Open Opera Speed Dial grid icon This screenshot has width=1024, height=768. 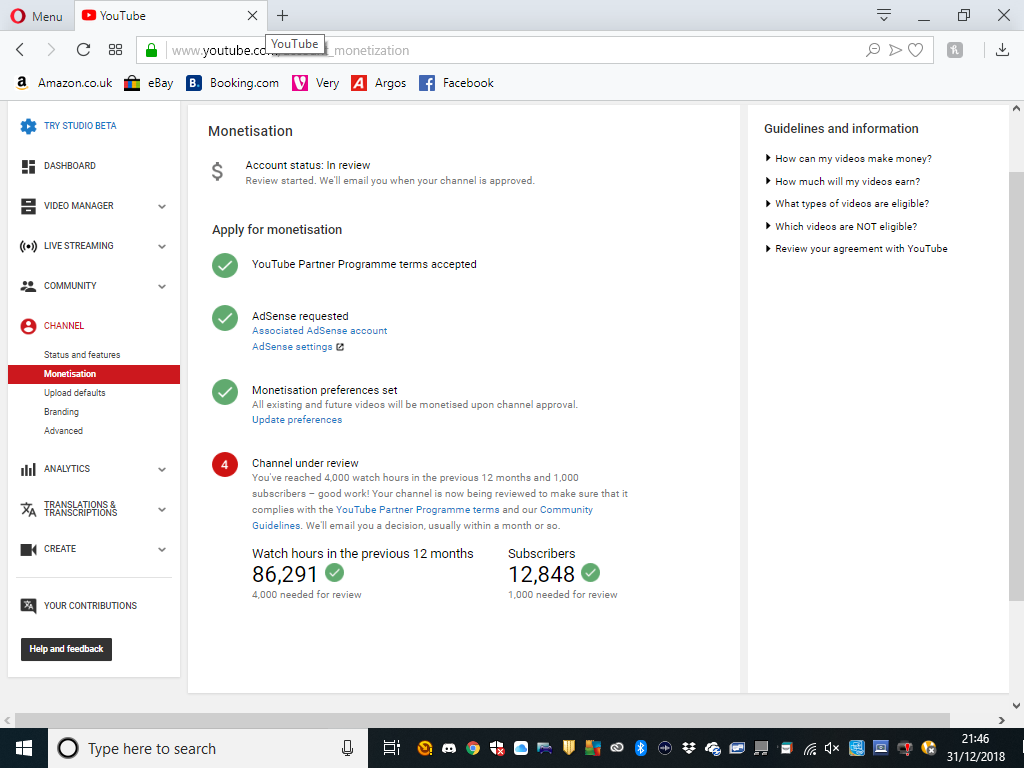click(116, 50)
